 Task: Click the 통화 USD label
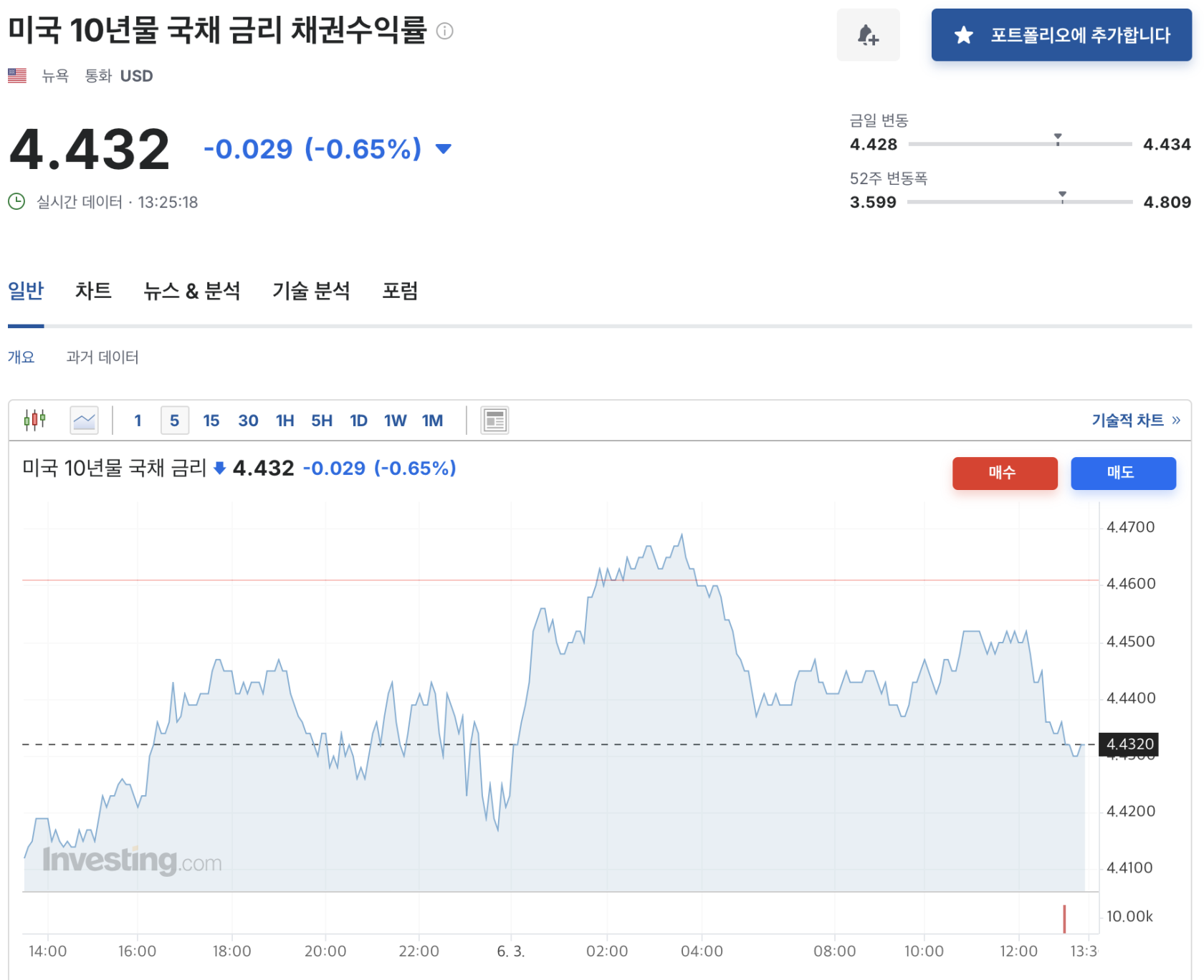[119, 76]
